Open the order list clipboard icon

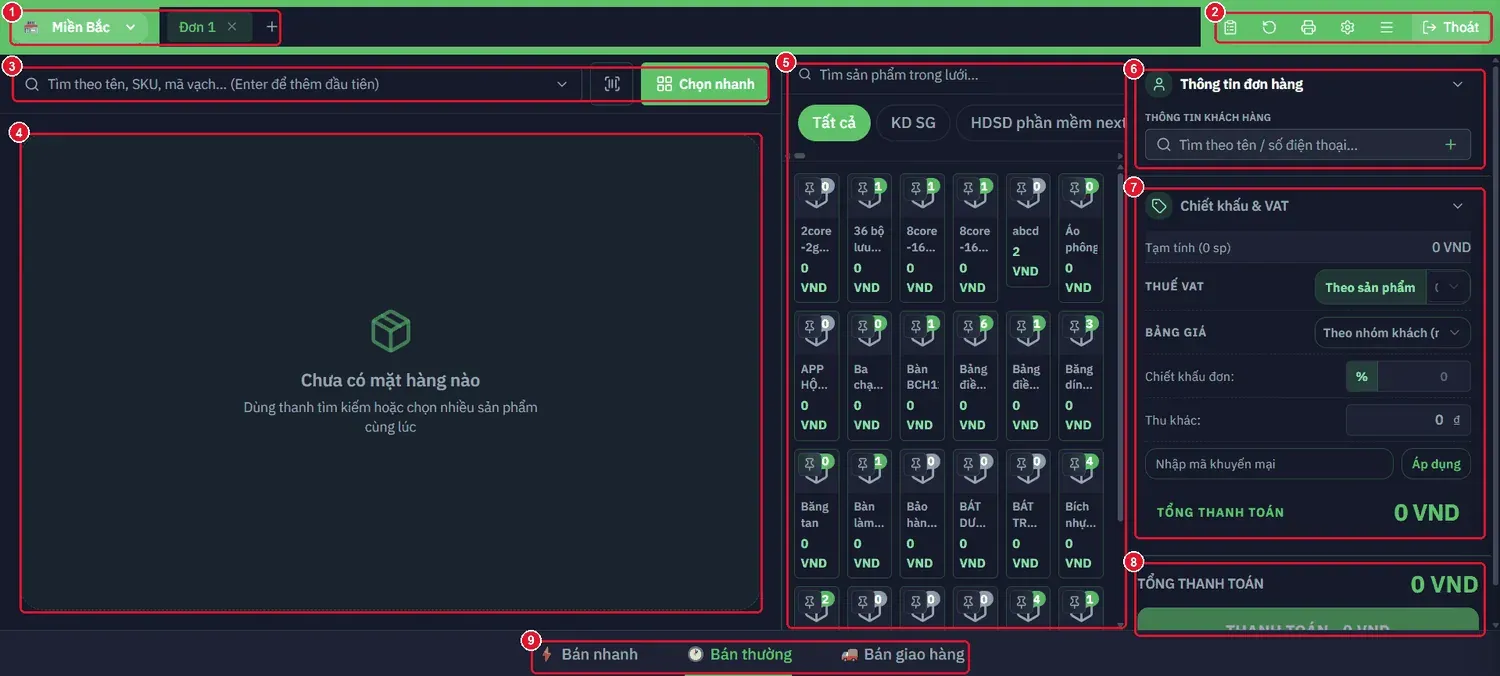pos(1230,27)
